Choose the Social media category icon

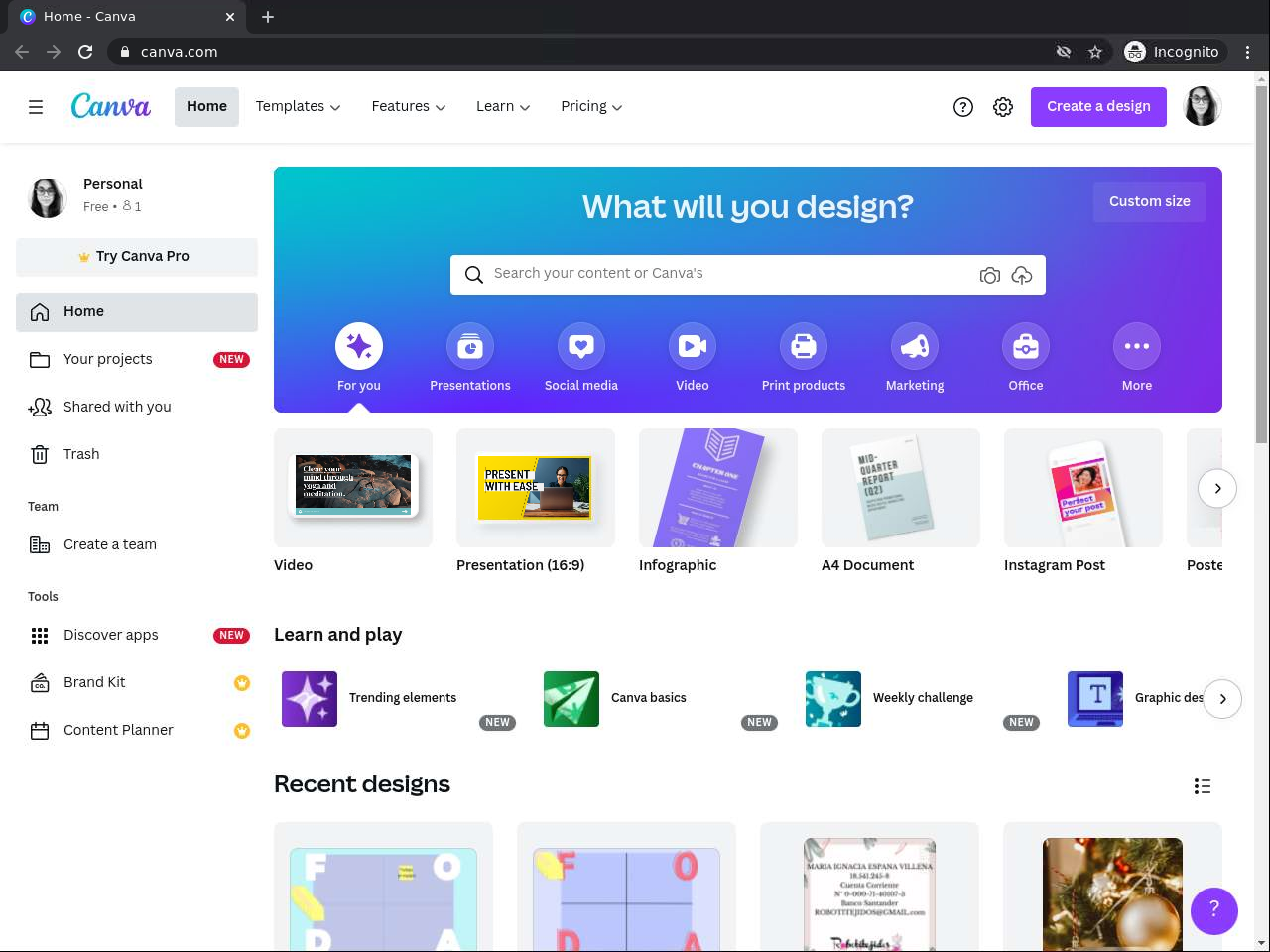click(581, 346)
